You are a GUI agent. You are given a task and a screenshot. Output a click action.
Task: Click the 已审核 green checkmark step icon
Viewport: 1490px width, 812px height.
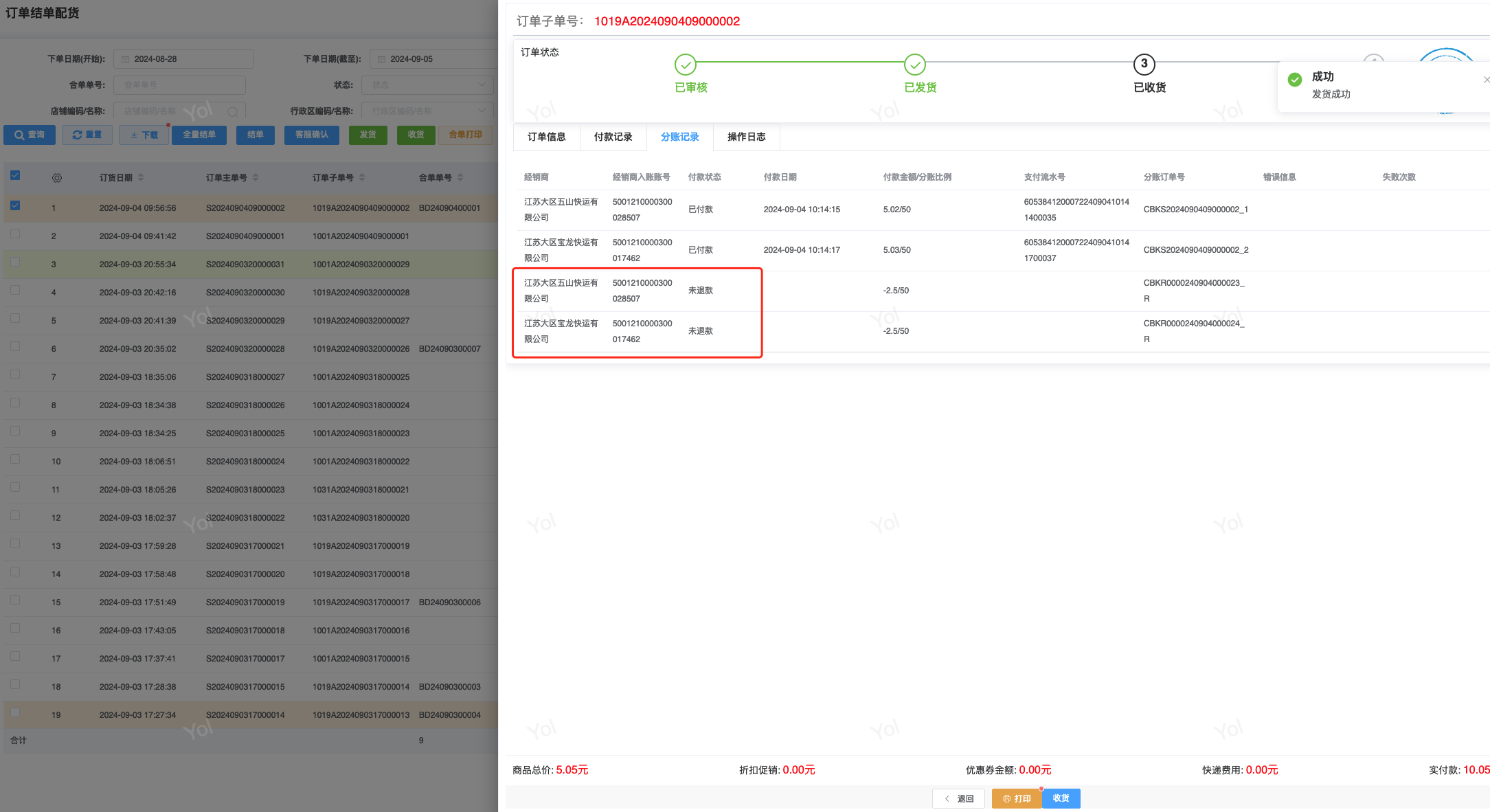point(685,65)
